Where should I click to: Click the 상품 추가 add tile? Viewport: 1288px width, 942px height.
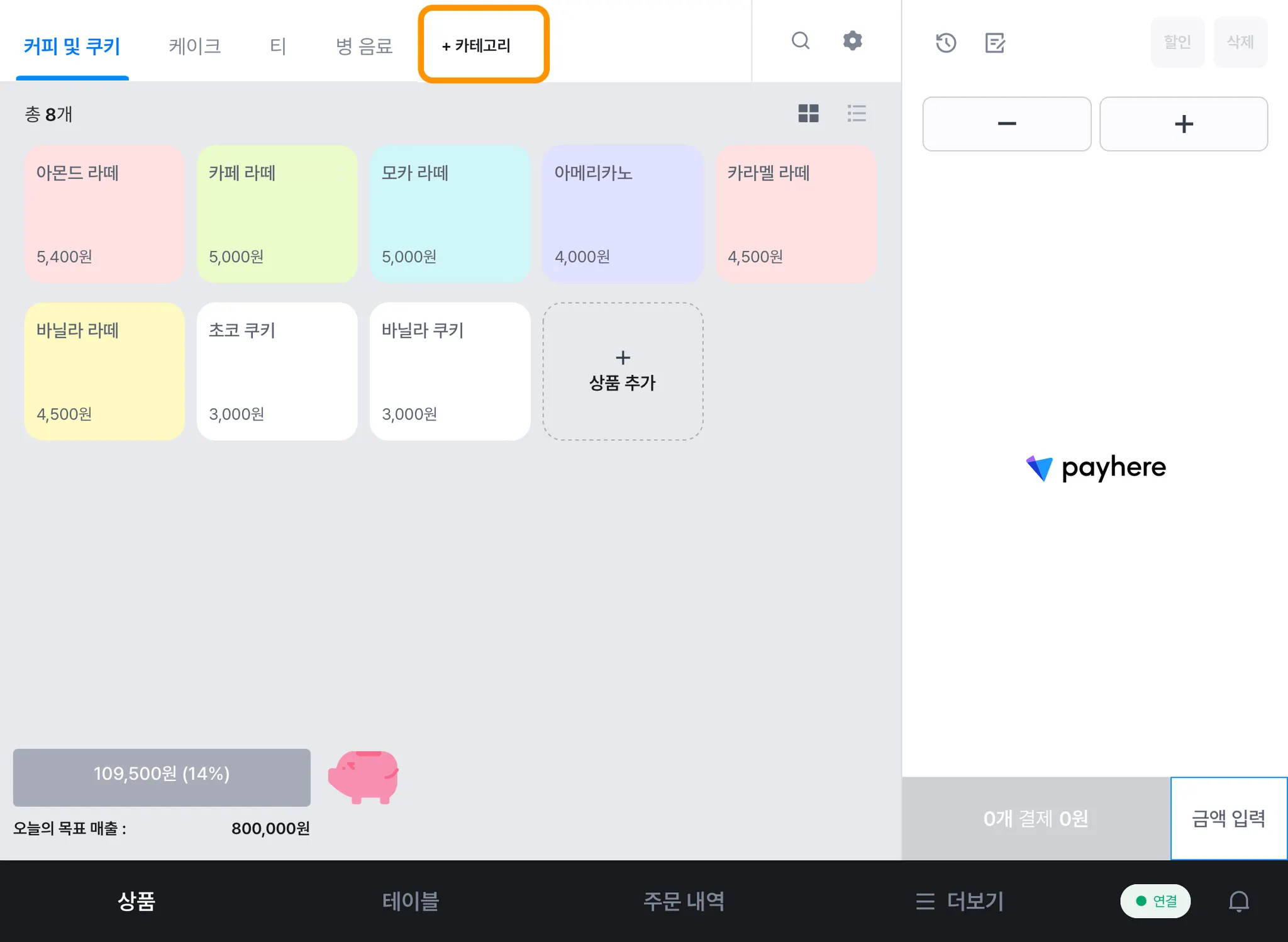(623, 371)
